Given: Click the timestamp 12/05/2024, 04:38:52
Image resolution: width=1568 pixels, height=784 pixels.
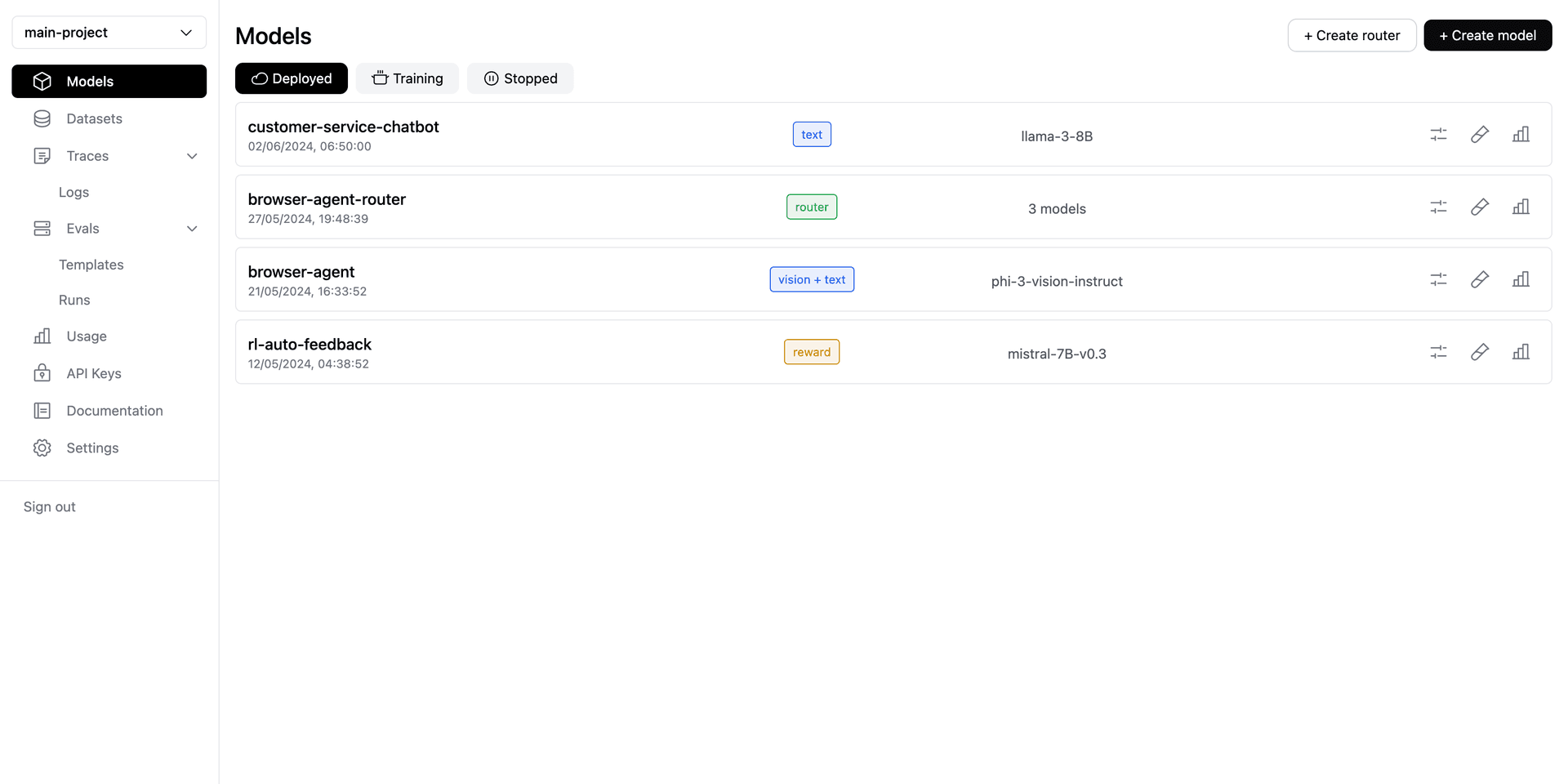Looking at the screenshot, I should tap(308, 364).
